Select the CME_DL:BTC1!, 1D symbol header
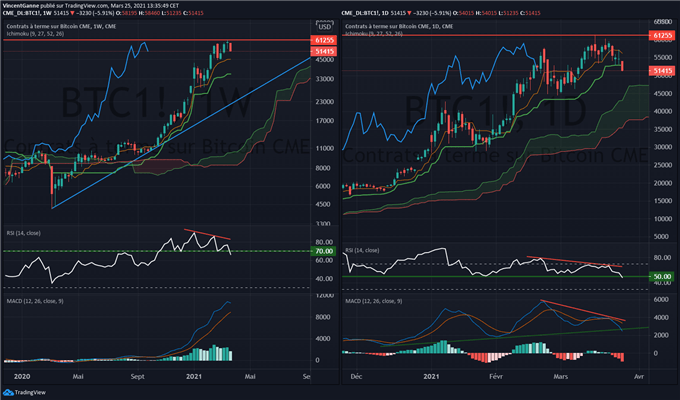Viewport: 680px width, 400px height. click(366, 13)
